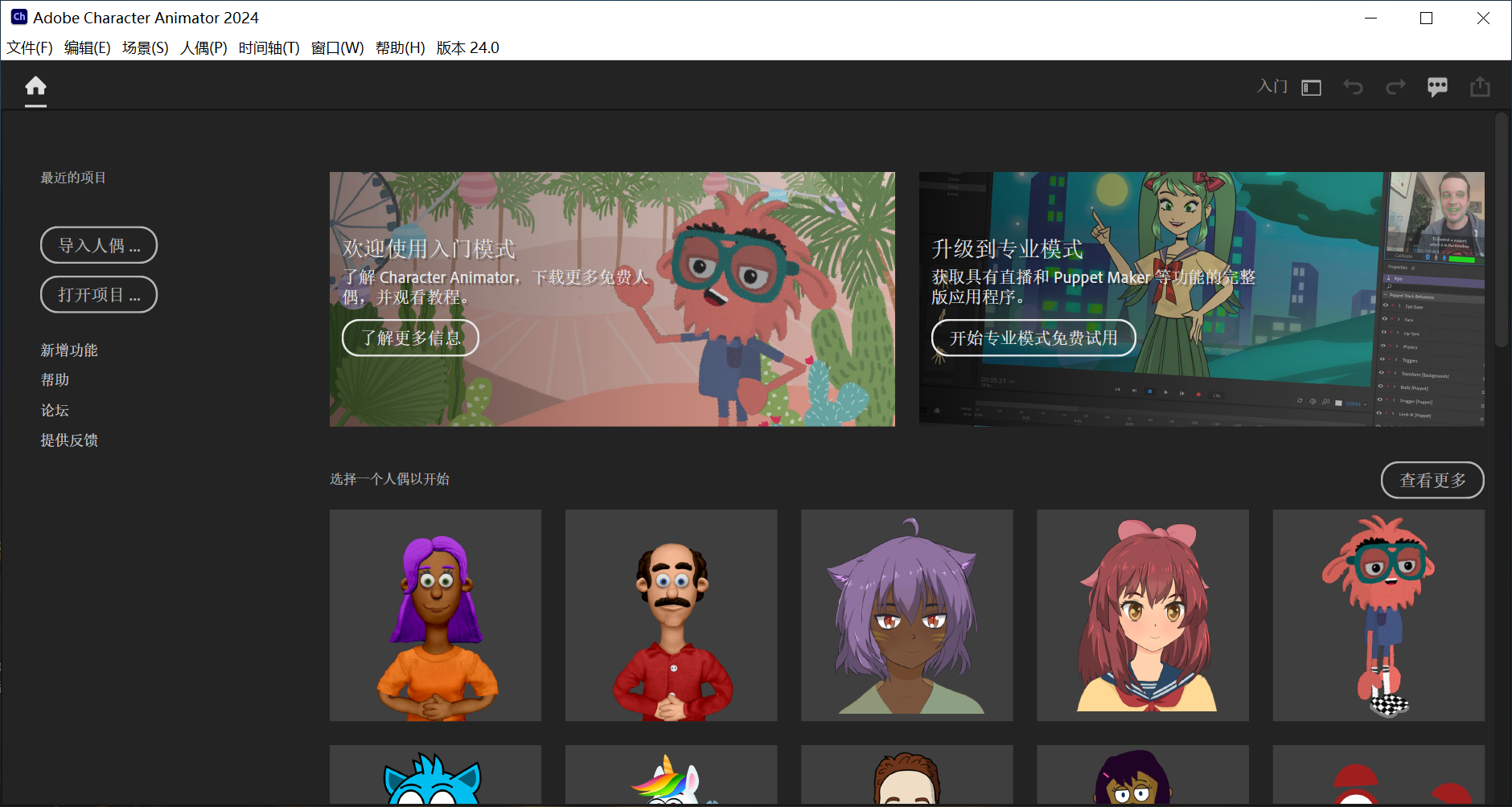Select the purple cat-eared anime puppet
The height and width of the screenshot is (807, 1512).
pos(906,615)
